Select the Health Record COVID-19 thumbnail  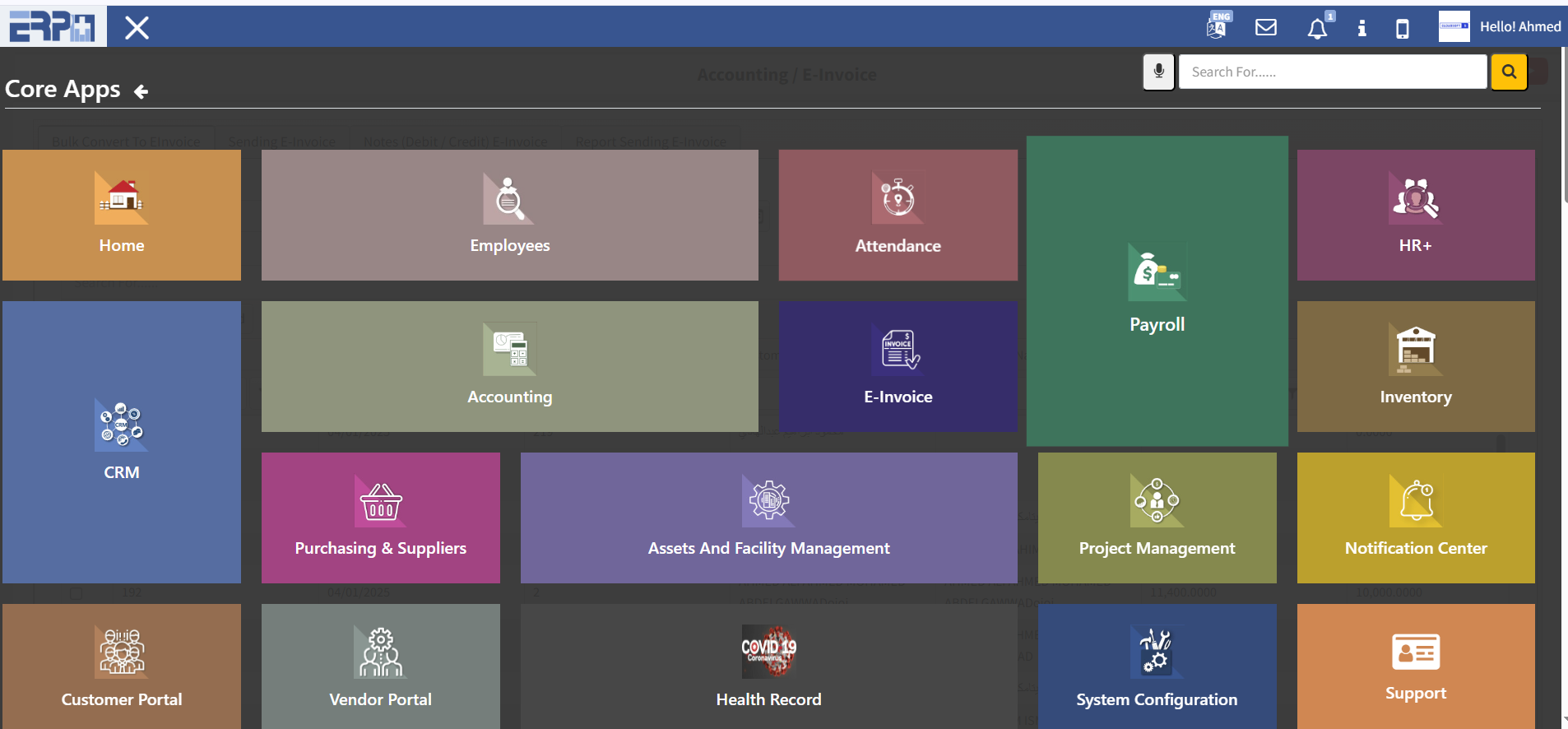click(768, 650)
